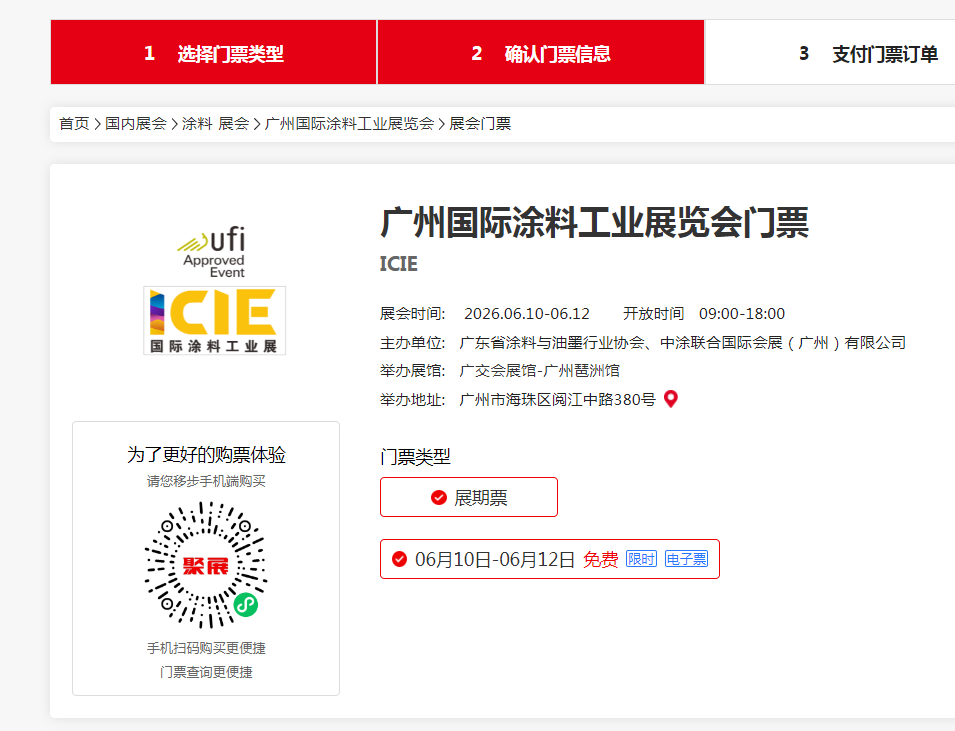Open the 广州国际涂料工业展览会 breadcrumb link
955x731 pixels.
coord(349,124)
